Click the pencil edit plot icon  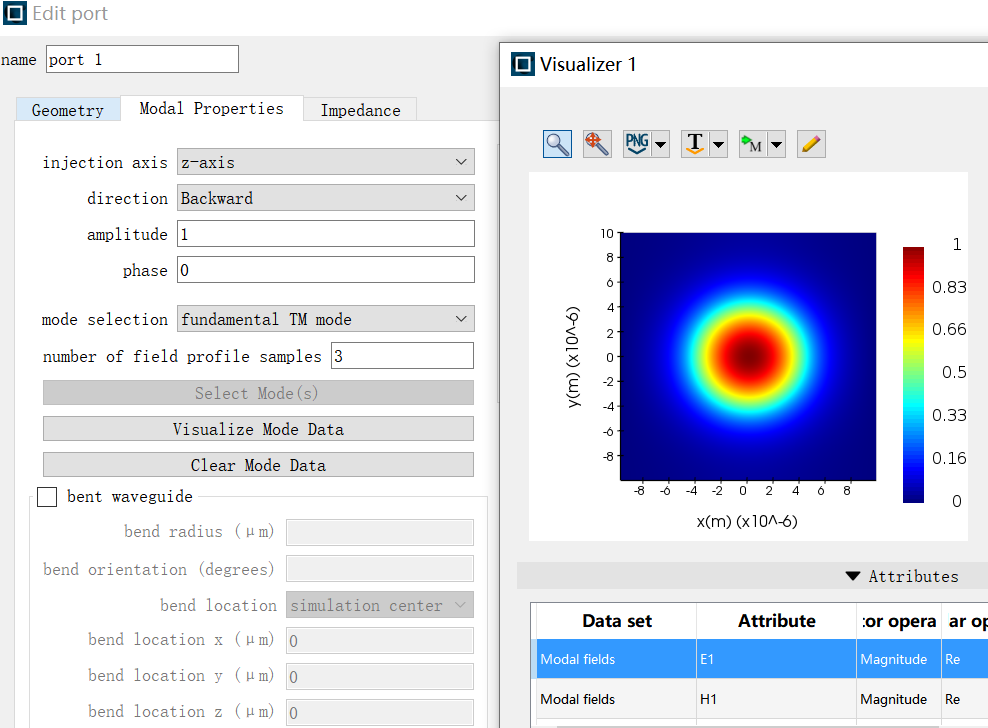[811, 144]
